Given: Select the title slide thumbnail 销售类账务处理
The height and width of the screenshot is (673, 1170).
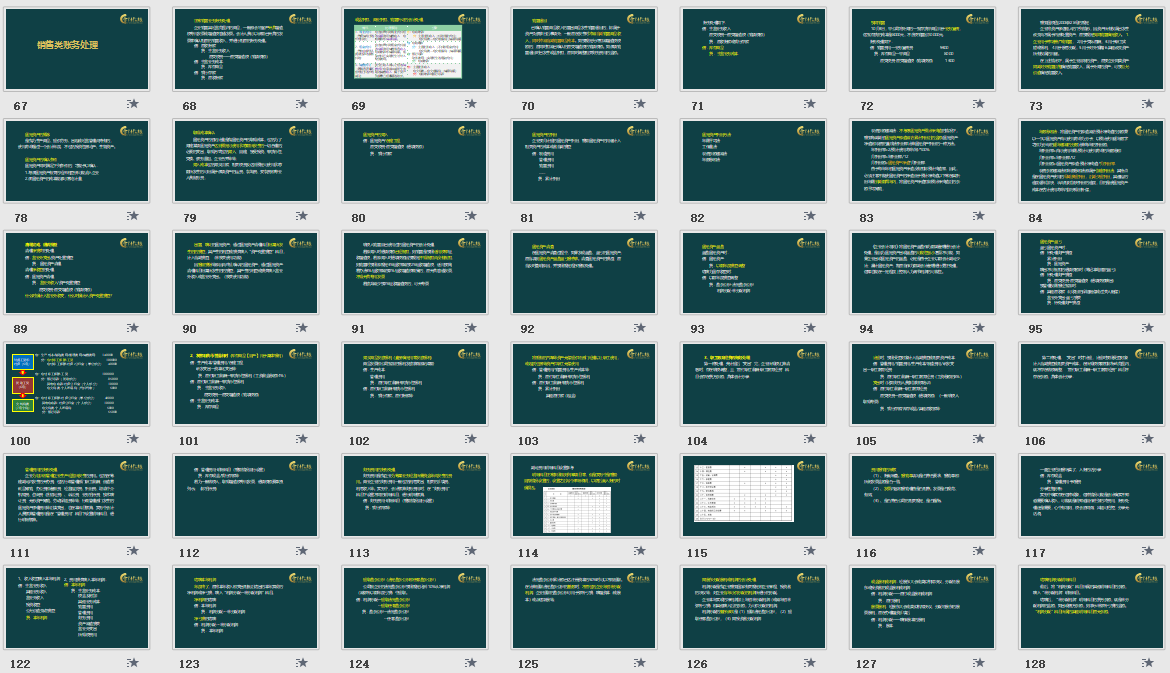Looking at the screenshot, I should coord(77,49).
